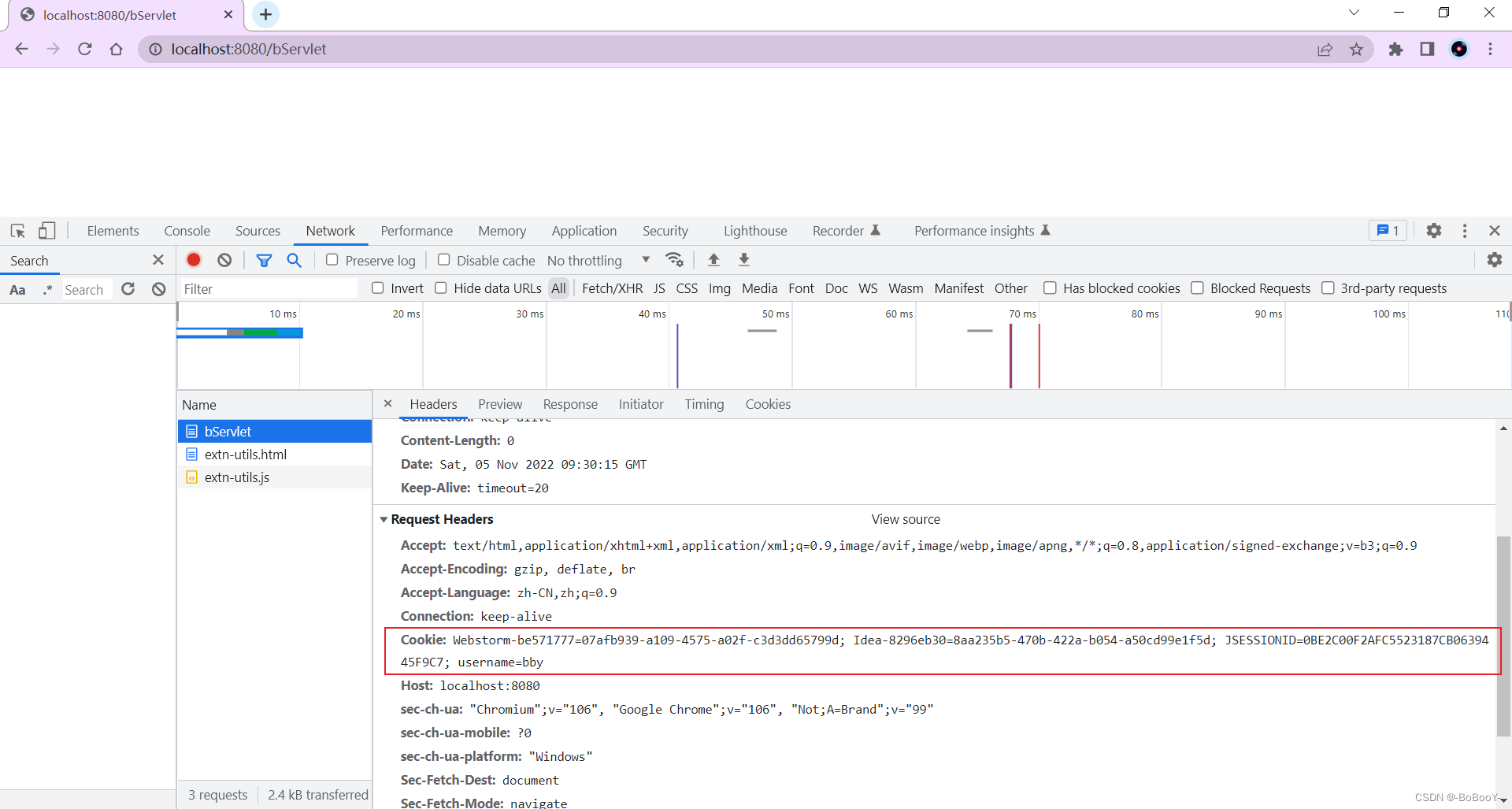This screenshot has width=1512, height=809.
Task: Open DevTools settings gear icon
Action: pos(1434,231)
